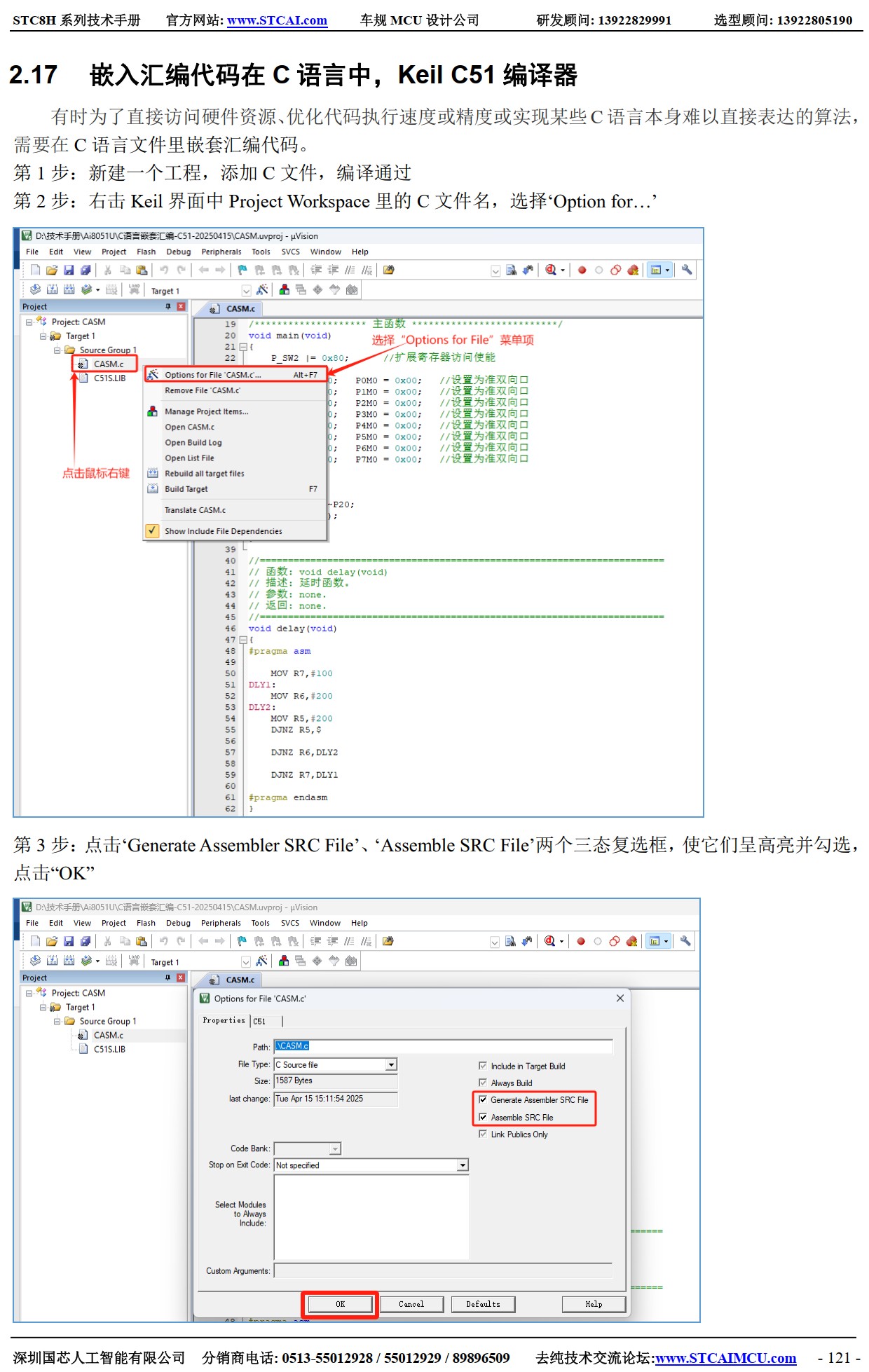Viewport: 869px width, 1372px height.
Task: Click Undo arrow icon in context-menu screenshot toolbar
Action: point(164,270)
